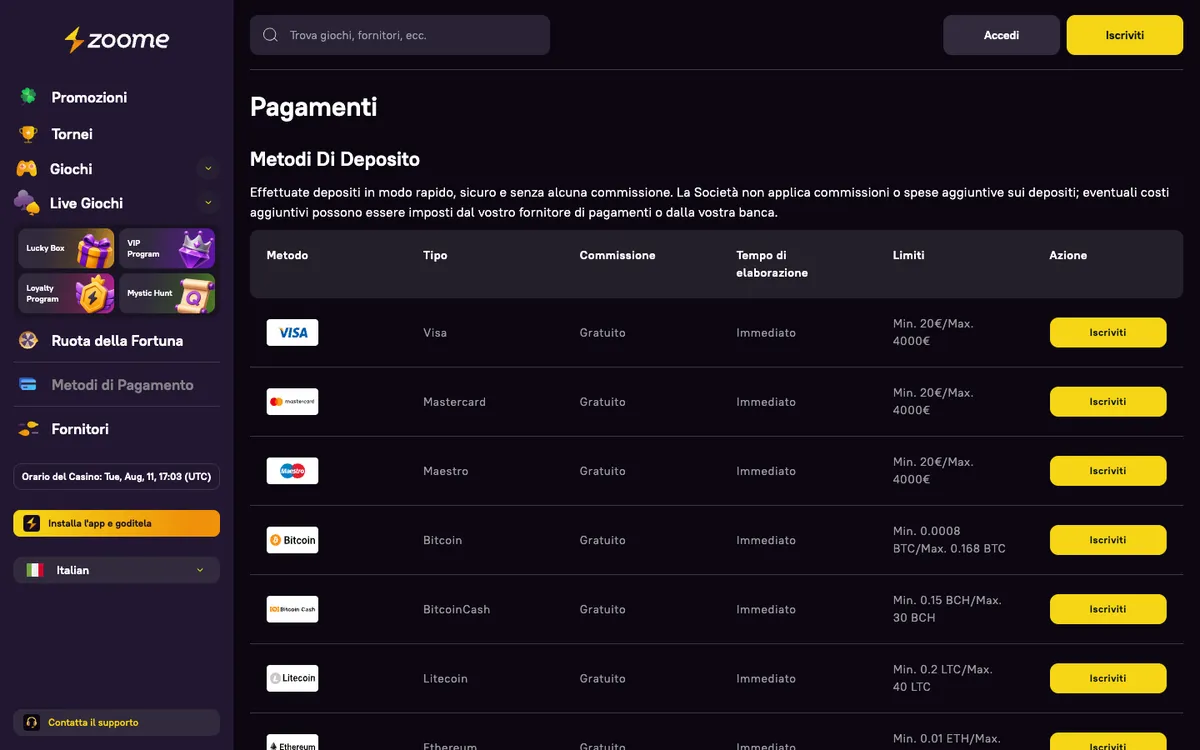This screenshot has height=750, width=1200.
Task: Open the Loyalty Program tile
Action: [66, 293]
